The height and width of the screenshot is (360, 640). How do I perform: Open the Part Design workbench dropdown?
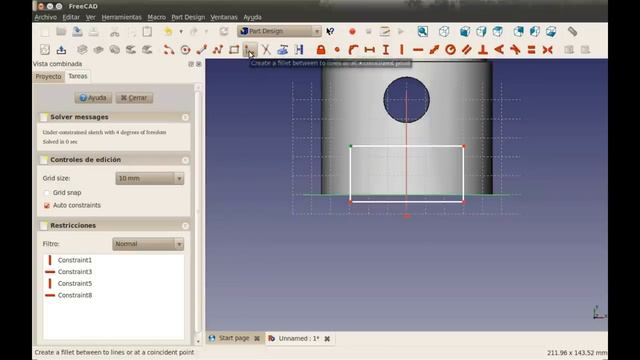pyautogui.click(x=280, y=31)
